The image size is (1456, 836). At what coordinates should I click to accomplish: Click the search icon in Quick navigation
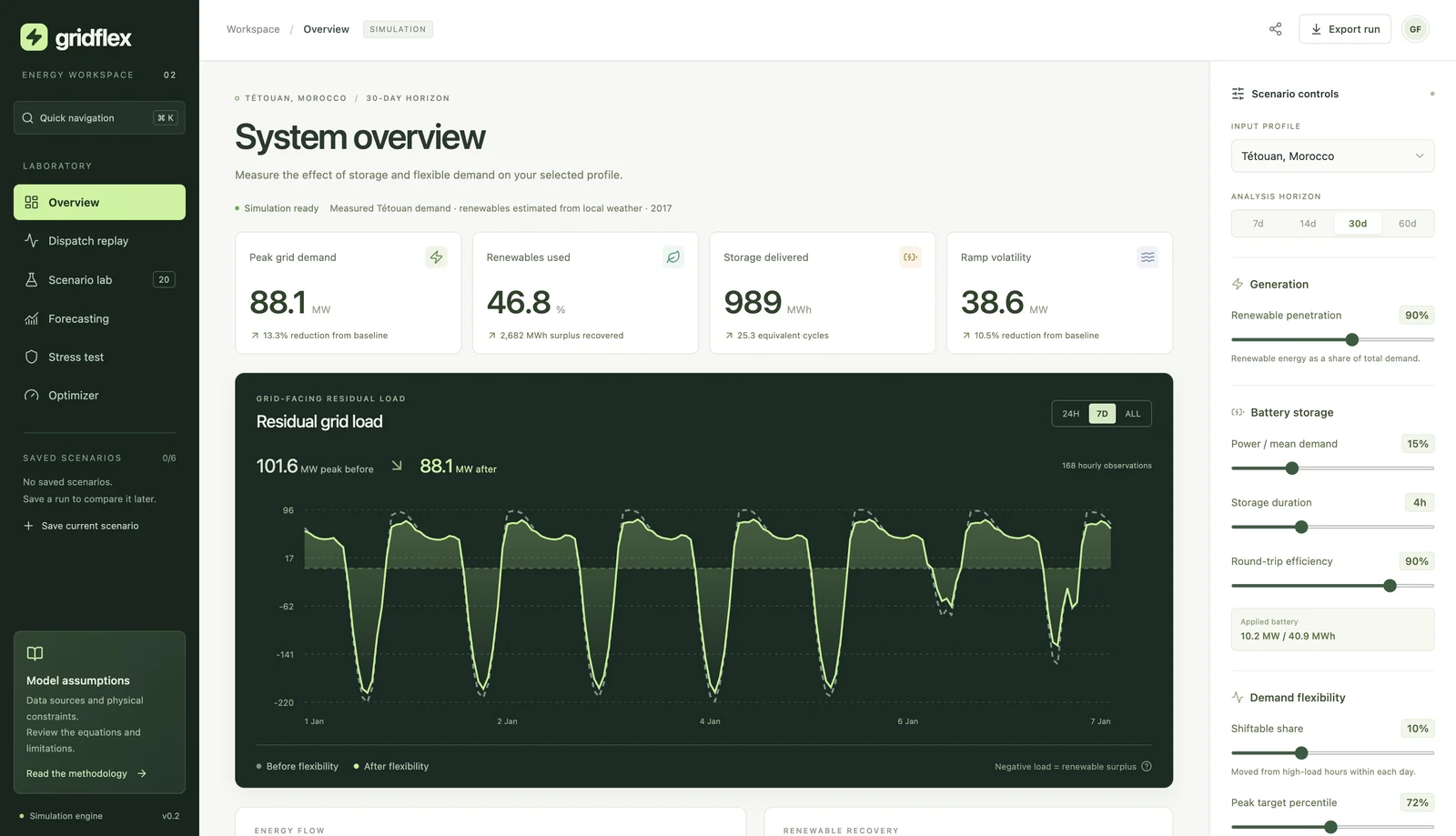(28, 117)
